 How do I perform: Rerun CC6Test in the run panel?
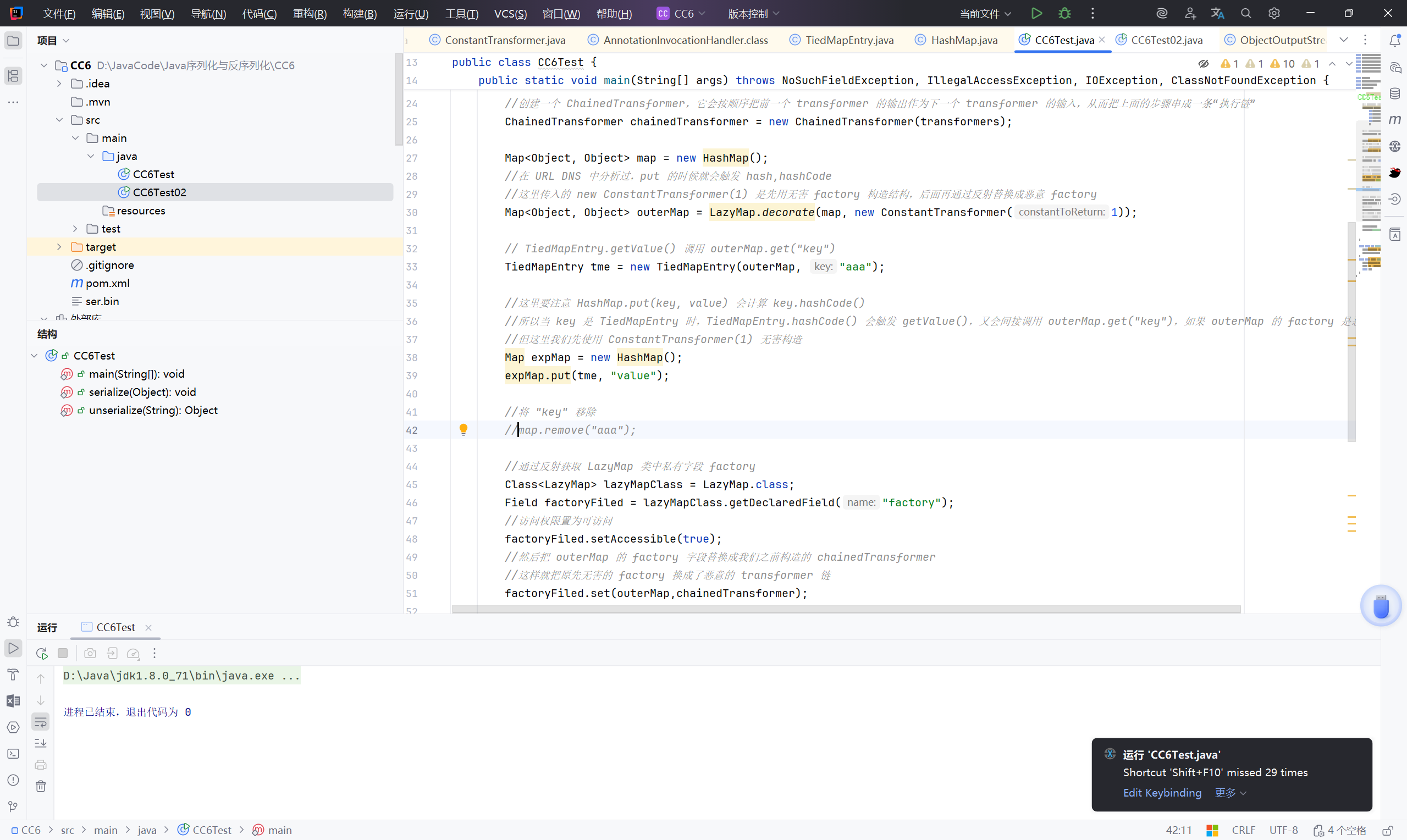click(41, 653)
